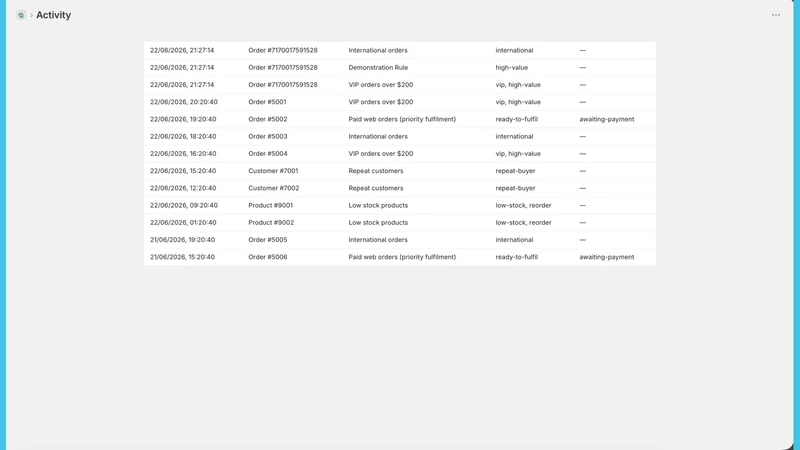Click timestamp '22/06/2026, 16:20:40'

(183, 154)
